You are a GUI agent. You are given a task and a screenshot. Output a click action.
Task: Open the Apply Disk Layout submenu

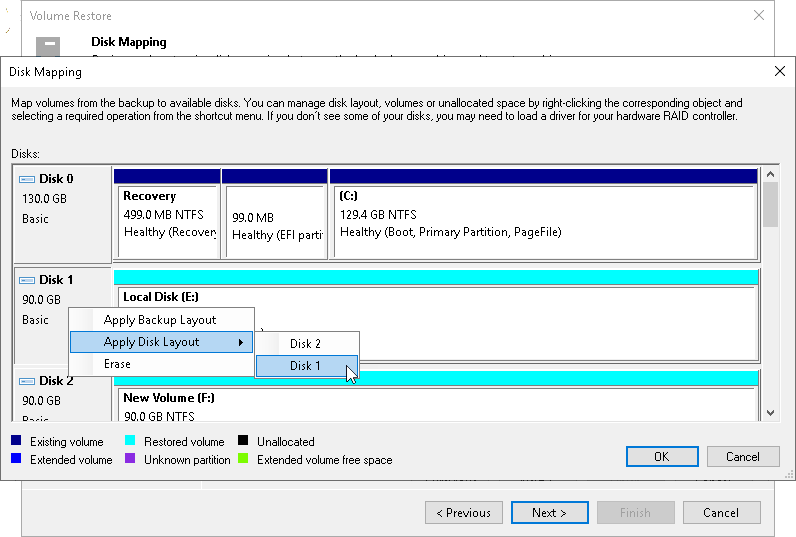coord(161,342)
